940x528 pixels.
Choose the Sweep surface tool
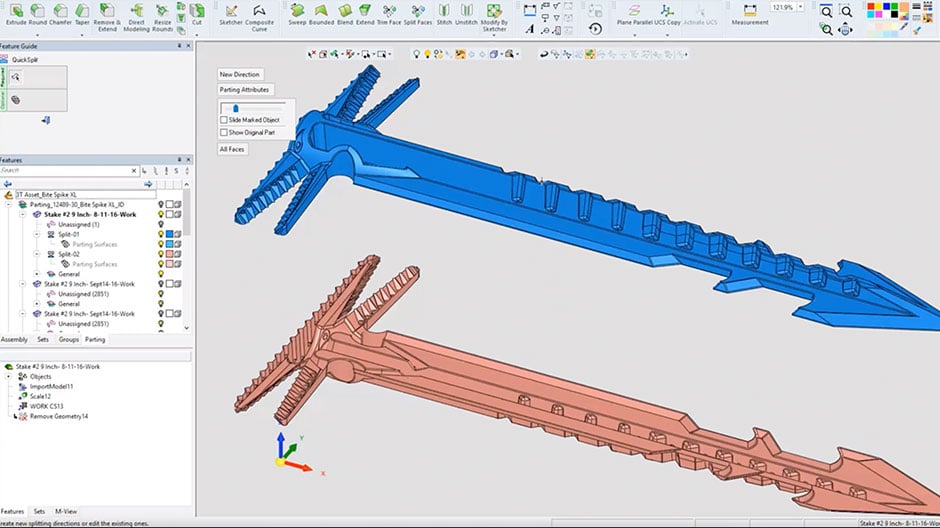click(x=298, y=12)
